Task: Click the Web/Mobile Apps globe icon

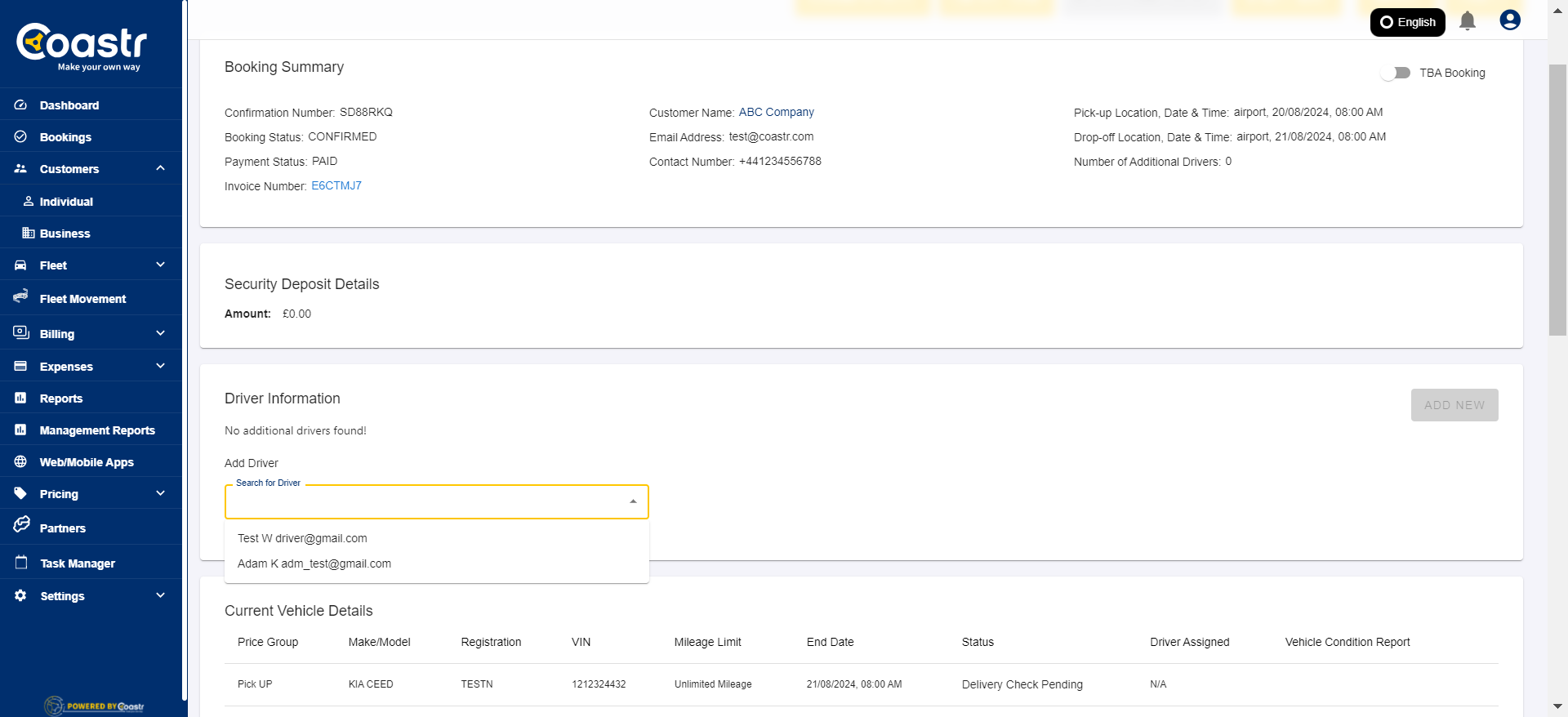Action: tap(20, 461)
